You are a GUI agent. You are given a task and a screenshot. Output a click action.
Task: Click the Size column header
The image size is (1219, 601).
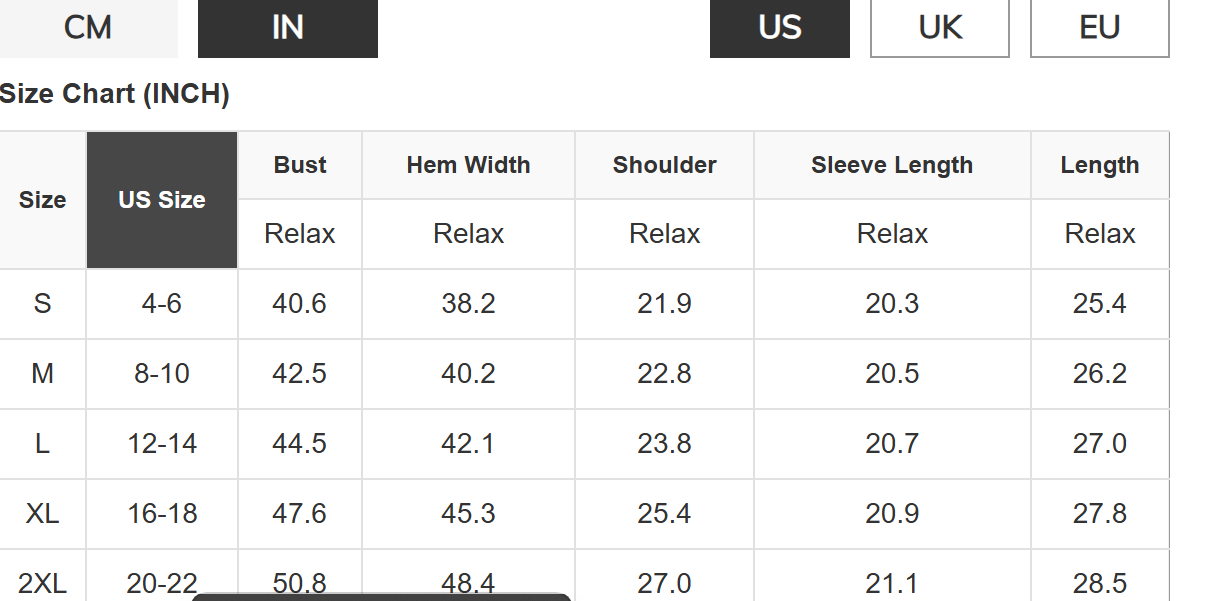point(42,200)
